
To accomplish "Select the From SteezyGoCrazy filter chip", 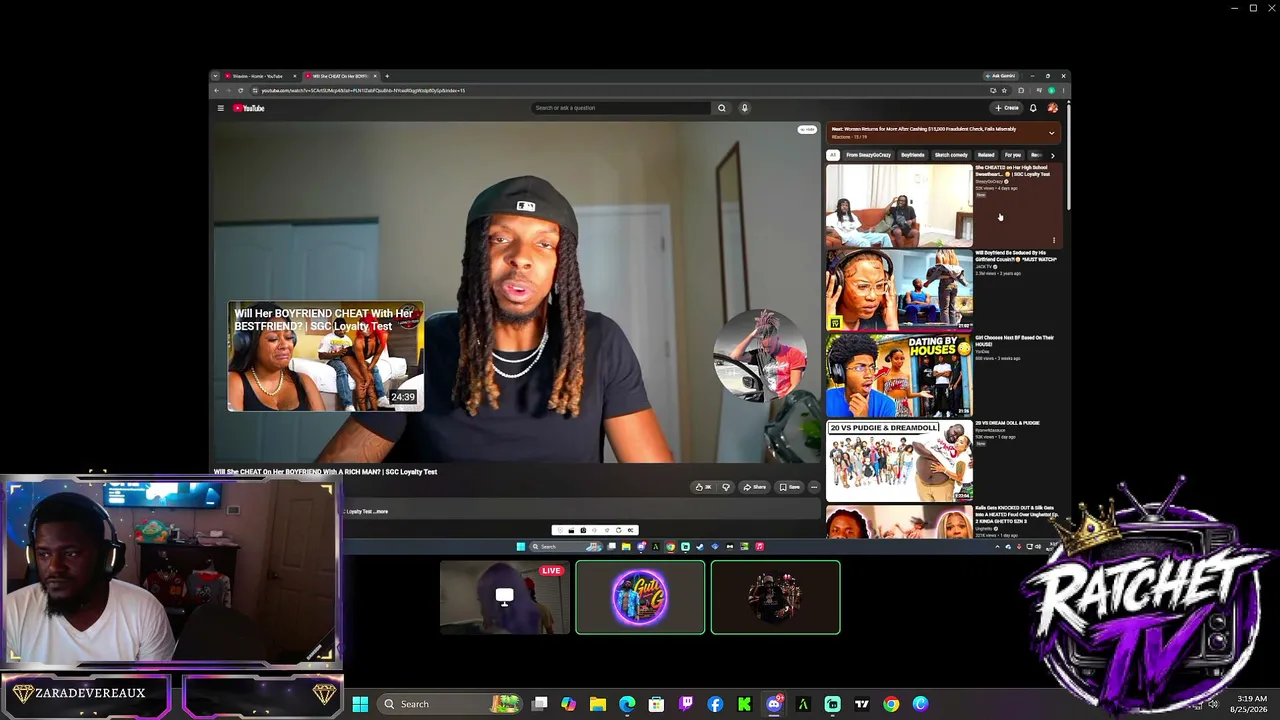I will (x=868, y=155).
